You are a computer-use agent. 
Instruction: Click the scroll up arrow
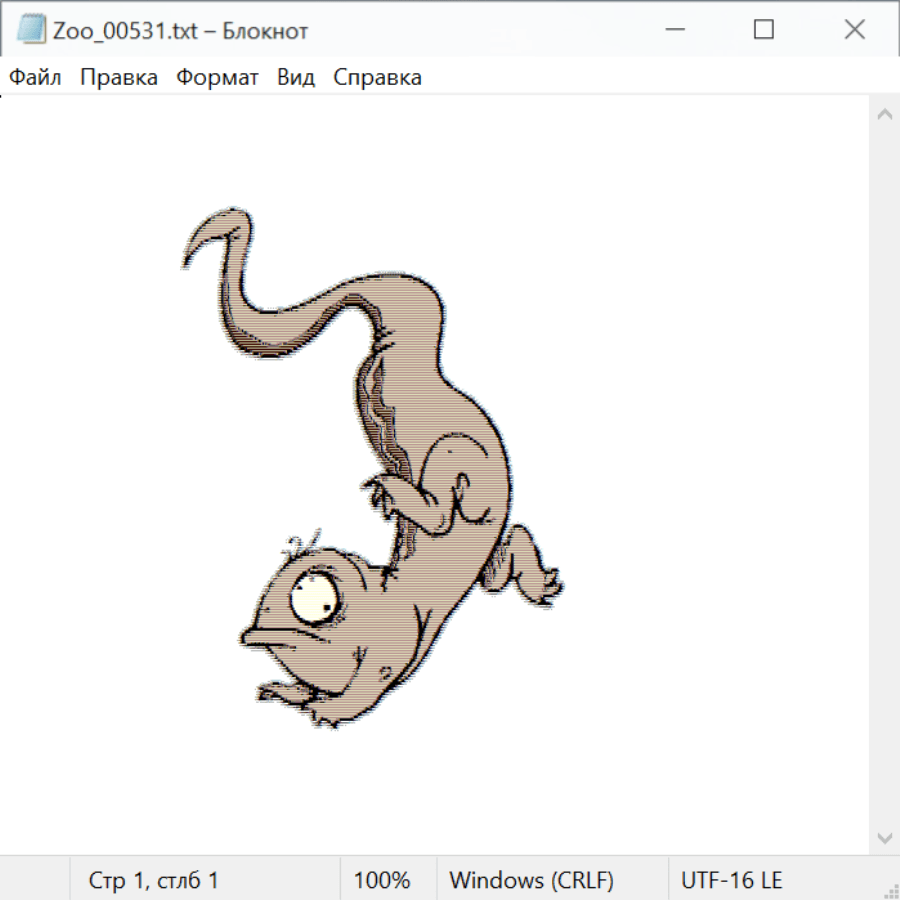(884, 115)
